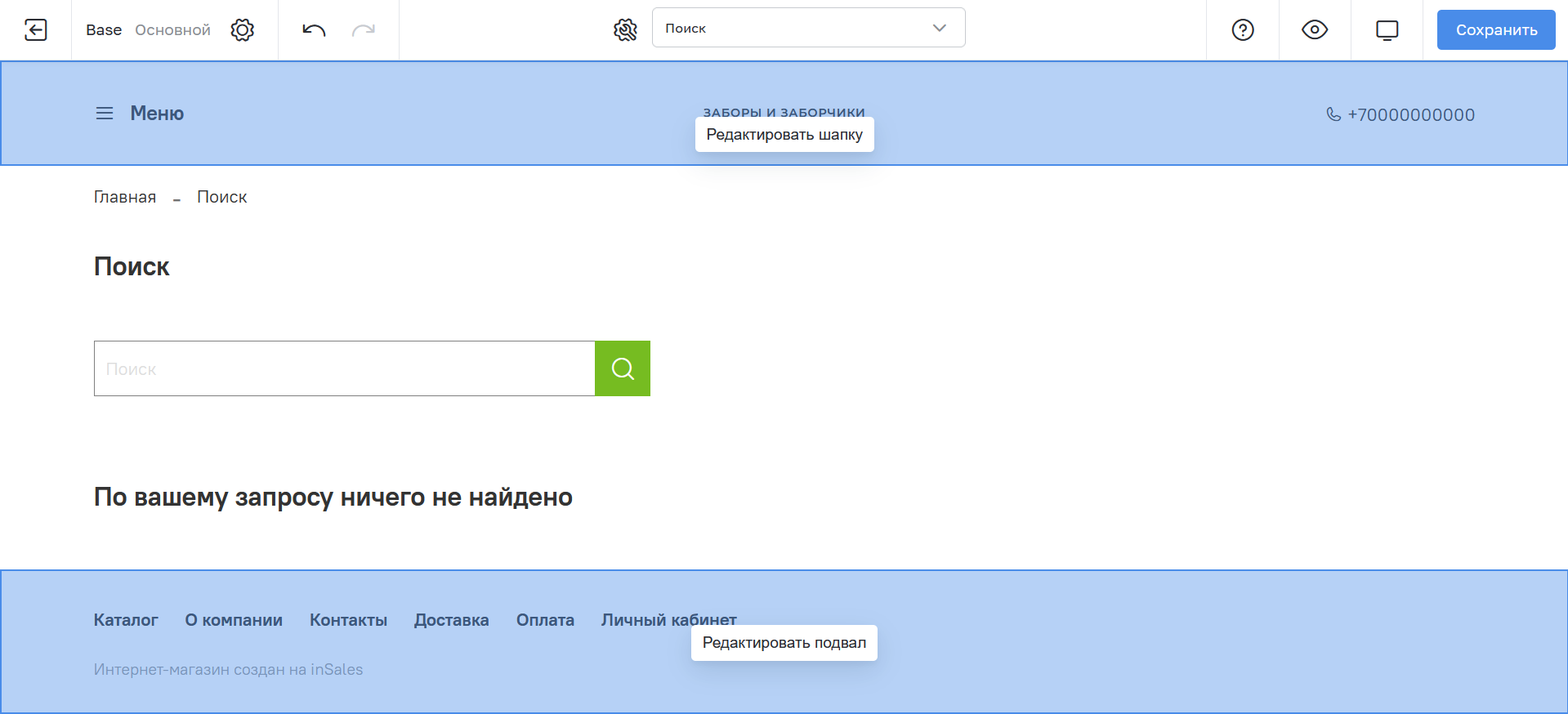
Task: Click Интернет-магазин создан на inSales text
Action: click(x=229, y=670)
